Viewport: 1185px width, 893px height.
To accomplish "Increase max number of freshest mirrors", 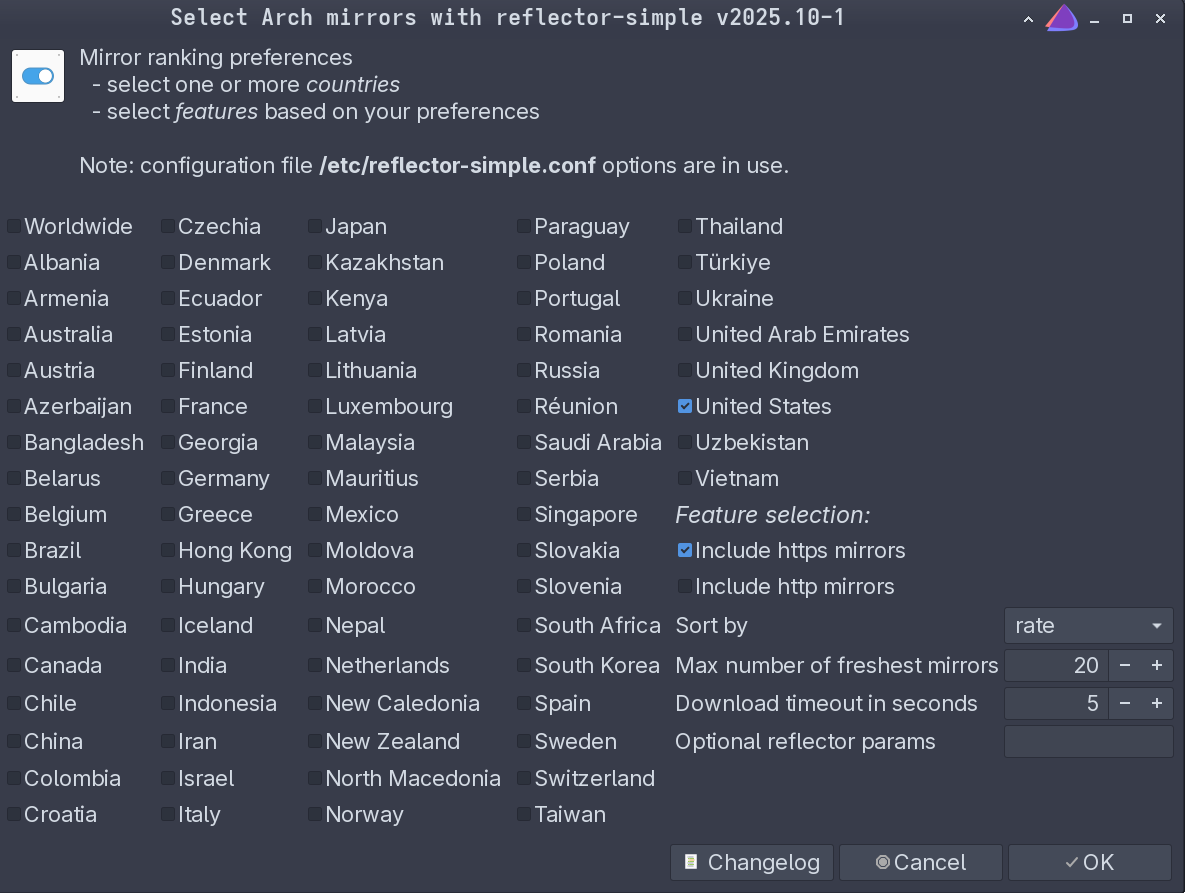I will tap(1156, 666).
